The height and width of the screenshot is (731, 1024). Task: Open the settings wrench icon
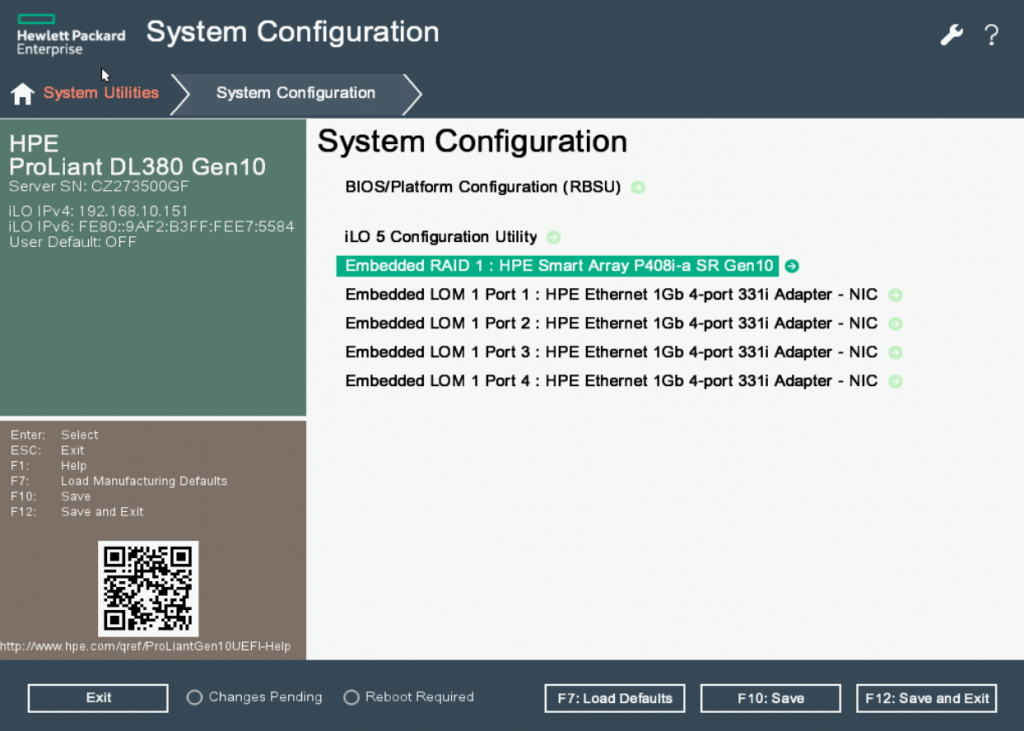coord(951,33)
